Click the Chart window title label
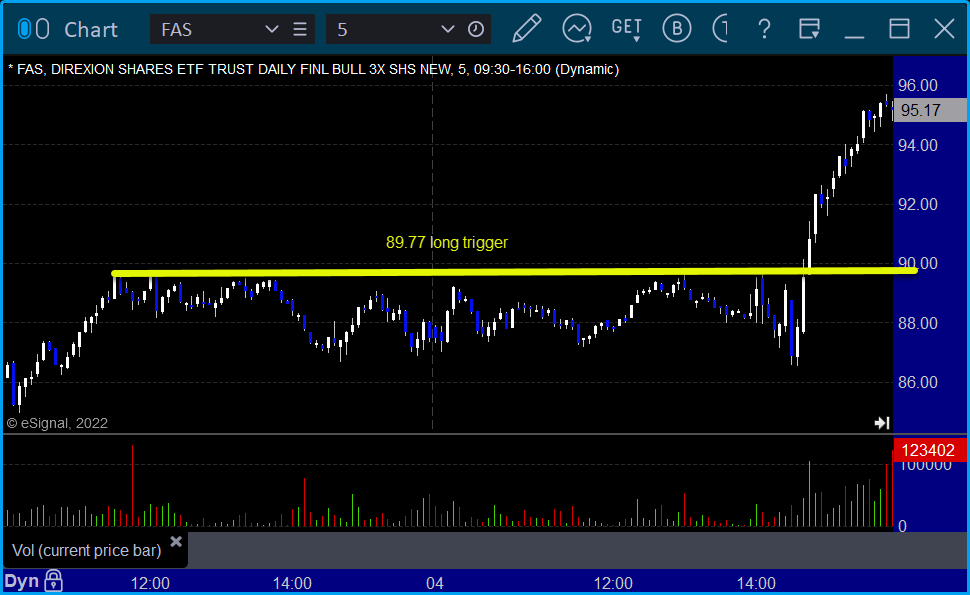Screen dimensions: 970x595 point(91,30)
